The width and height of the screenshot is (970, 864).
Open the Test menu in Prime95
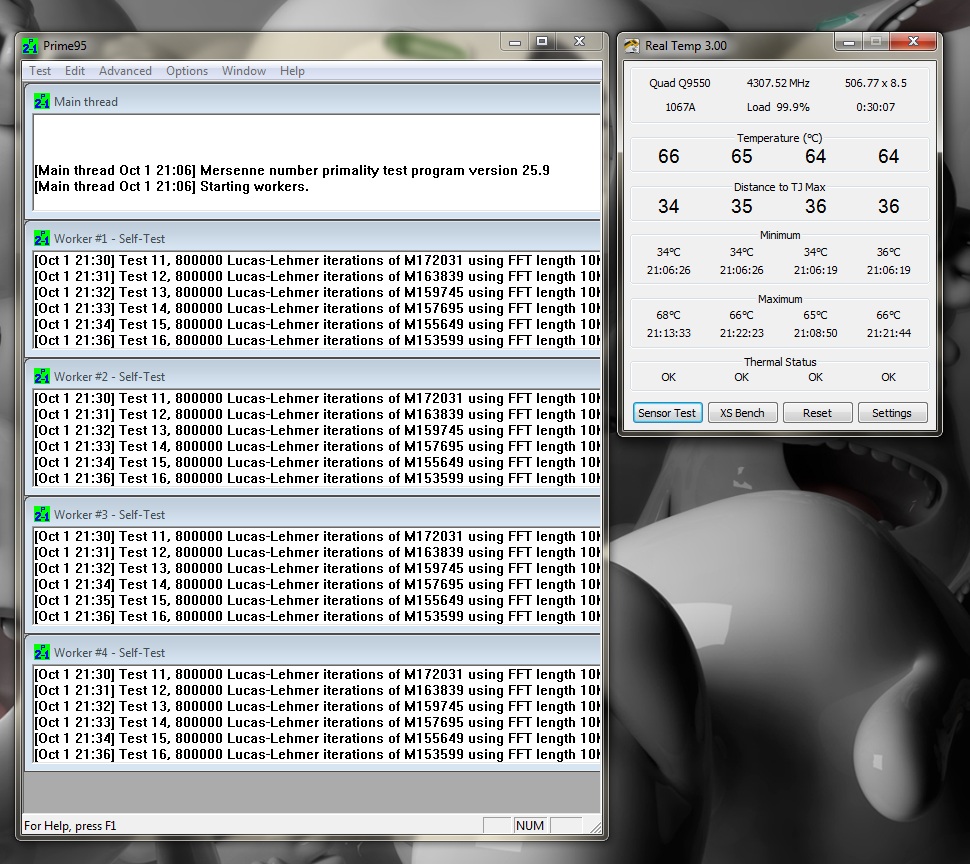40,71
